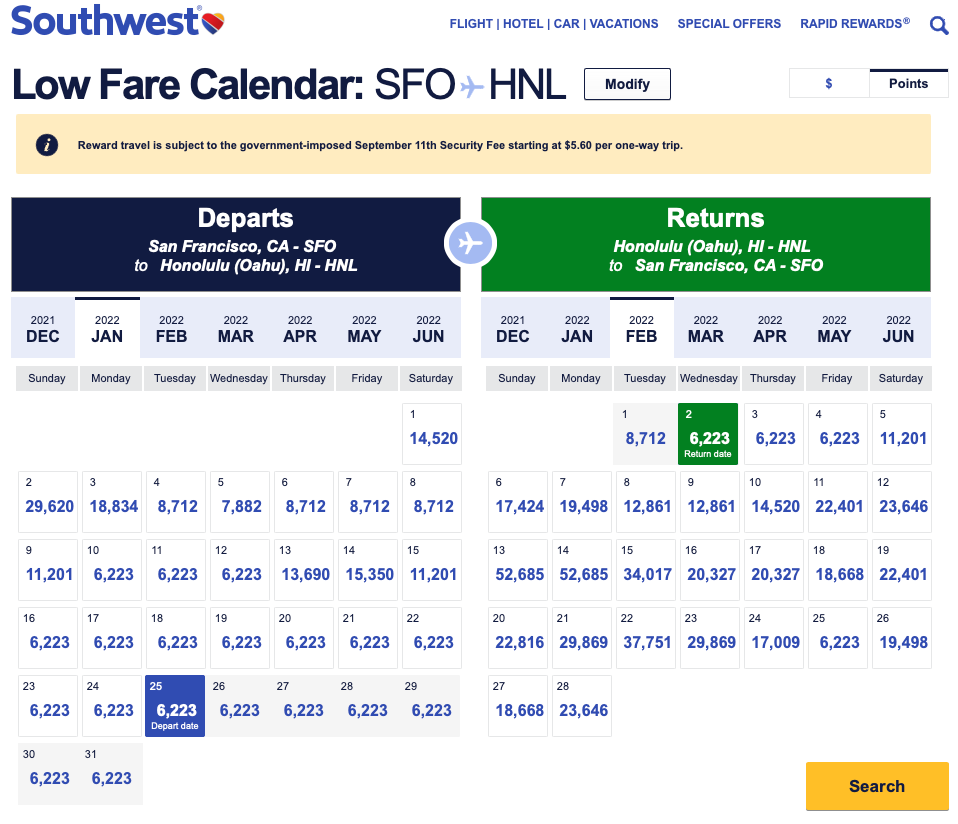Open the FLIGHT link in the top menu

471,24
